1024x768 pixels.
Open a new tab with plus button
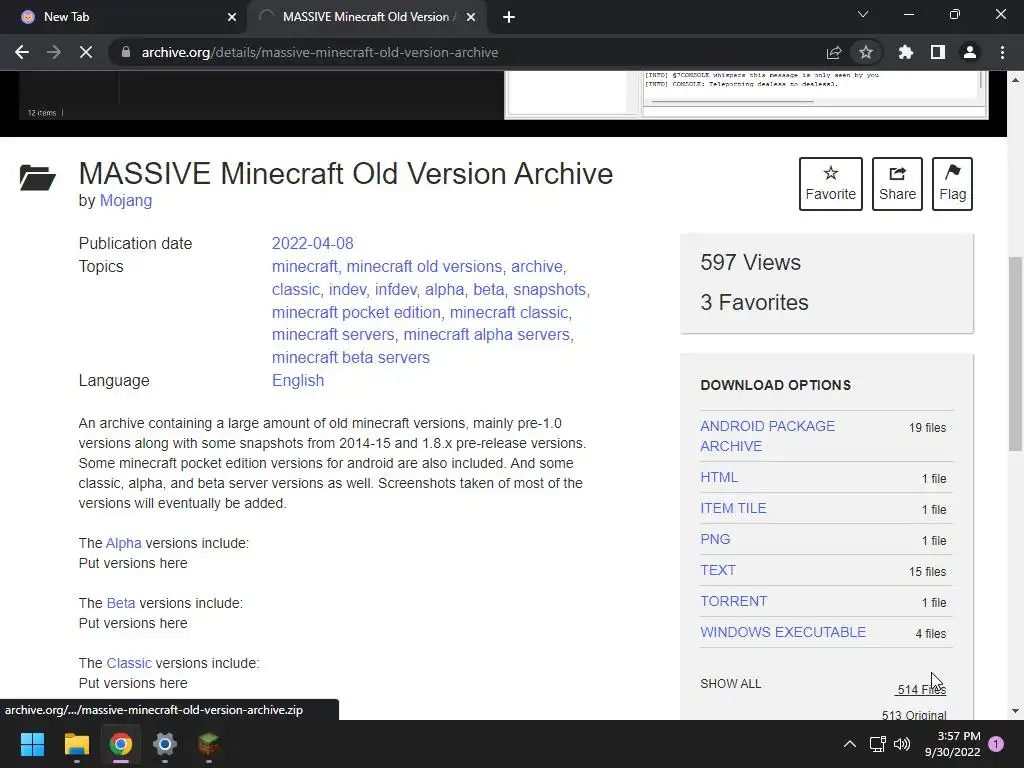click(509, 17)
